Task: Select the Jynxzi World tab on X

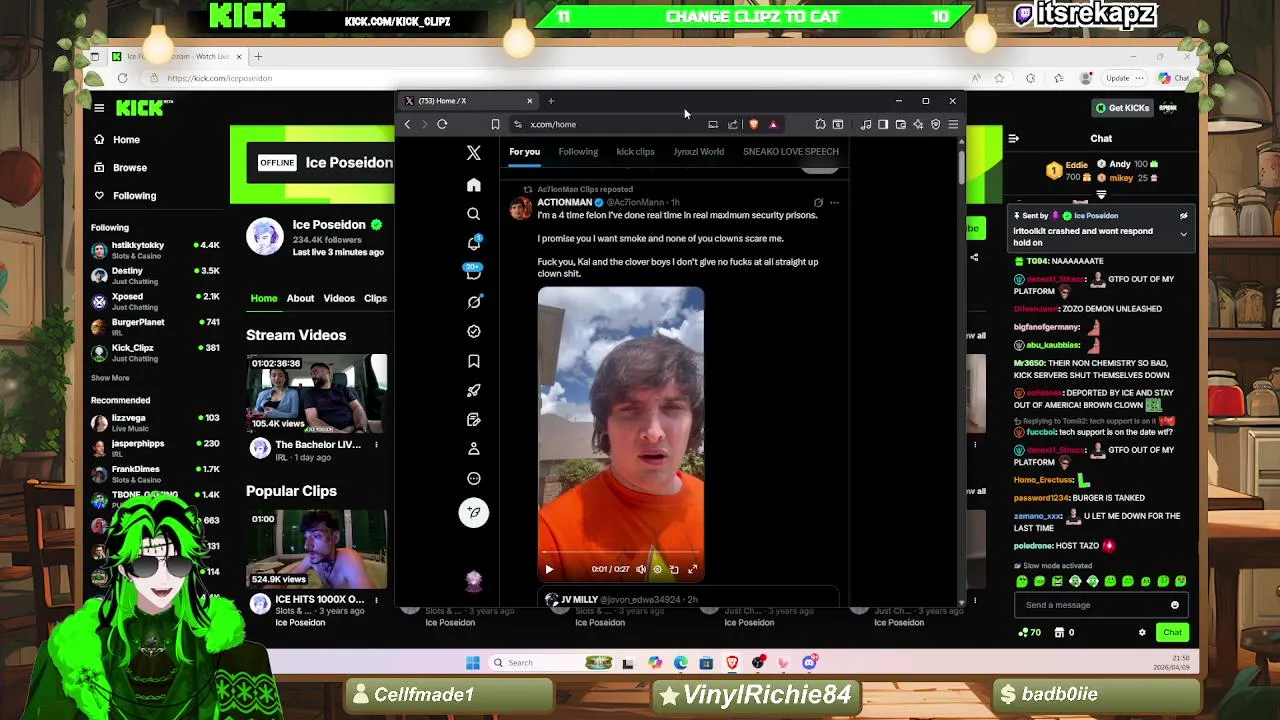Action: [698, 152]
